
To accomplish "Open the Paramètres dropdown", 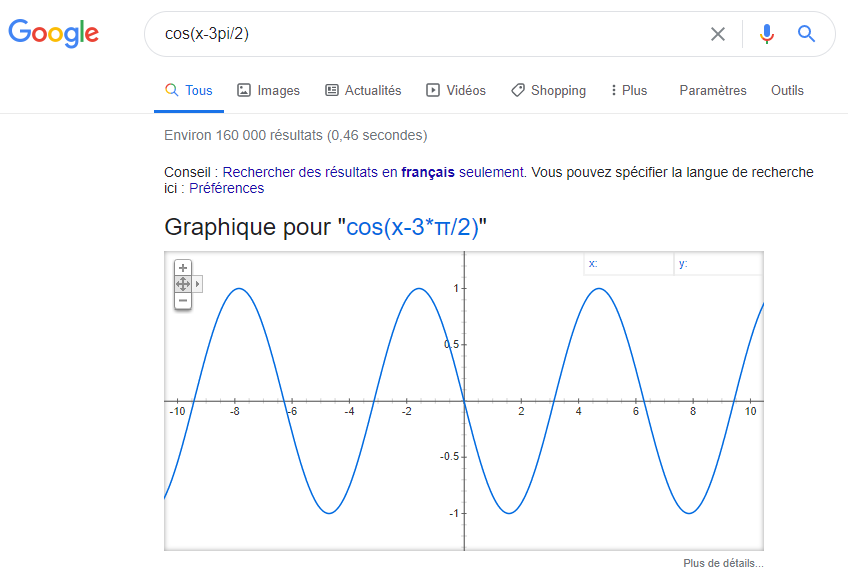I will point(712,90).
